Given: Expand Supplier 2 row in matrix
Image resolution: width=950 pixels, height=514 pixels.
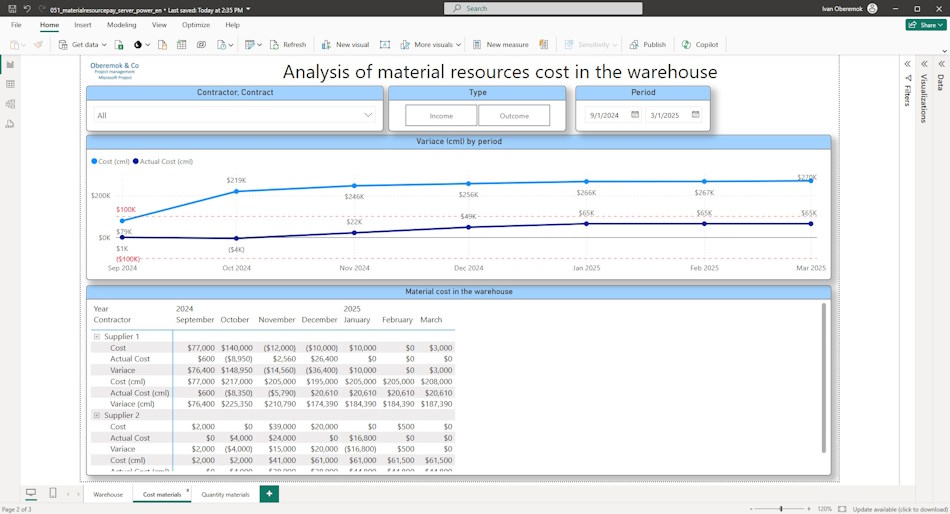Looking at the screenshot, I should (x=96, y=415).
